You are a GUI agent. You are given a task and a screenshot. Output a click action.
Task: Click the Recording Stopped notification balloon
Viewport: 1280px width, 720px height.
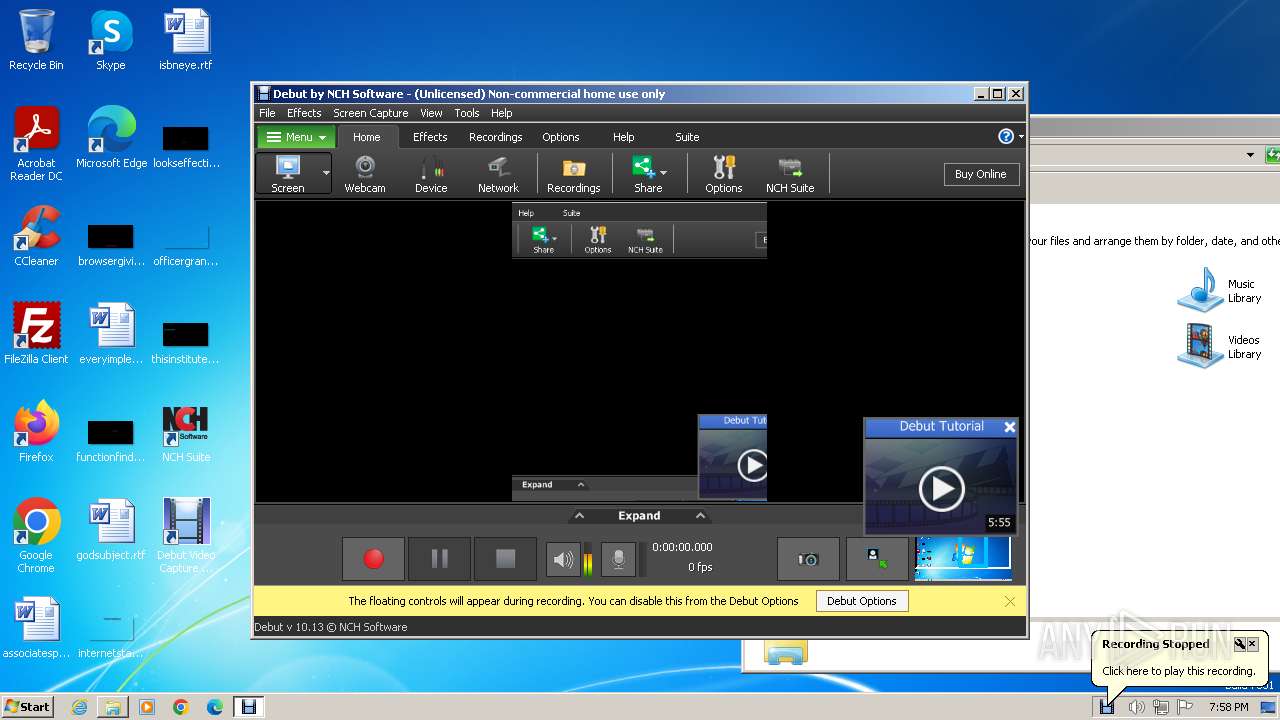point(1179,658)
